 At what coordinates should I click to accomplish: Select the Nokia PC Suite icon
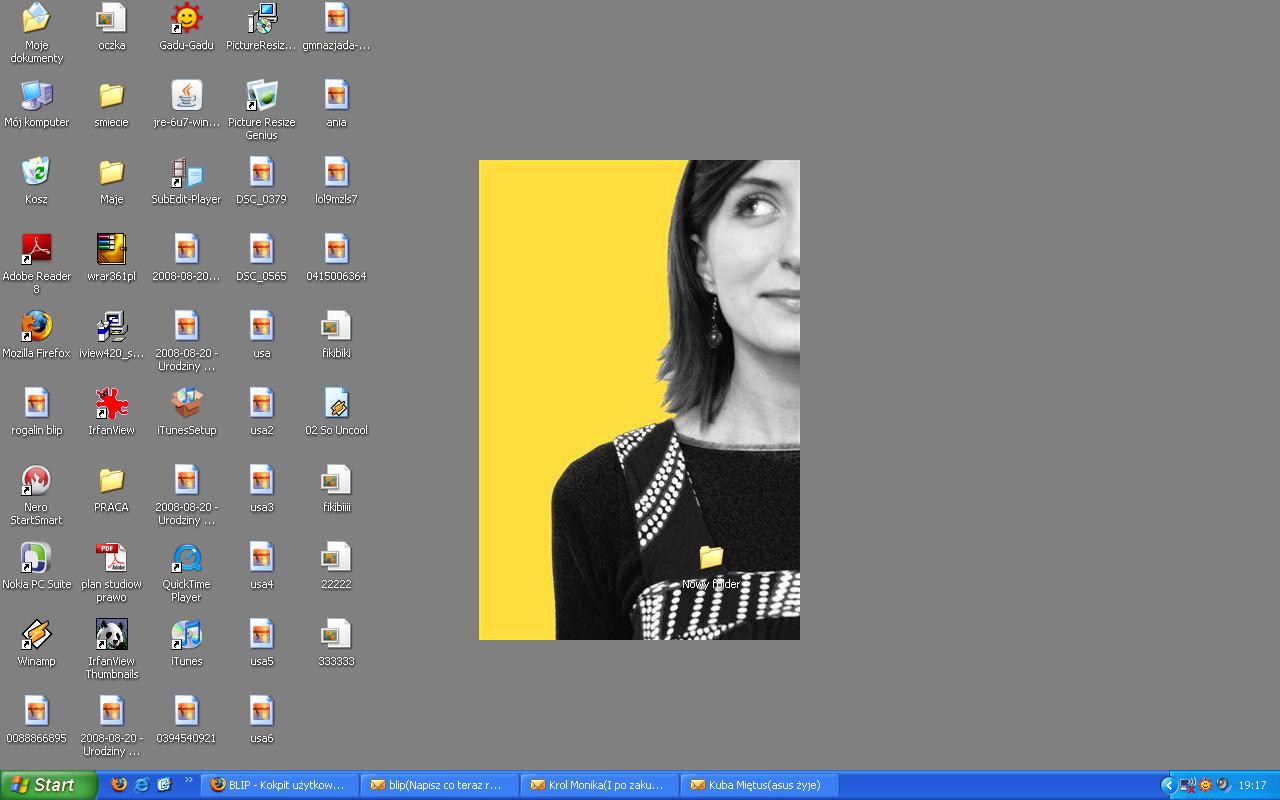(36, 558)
